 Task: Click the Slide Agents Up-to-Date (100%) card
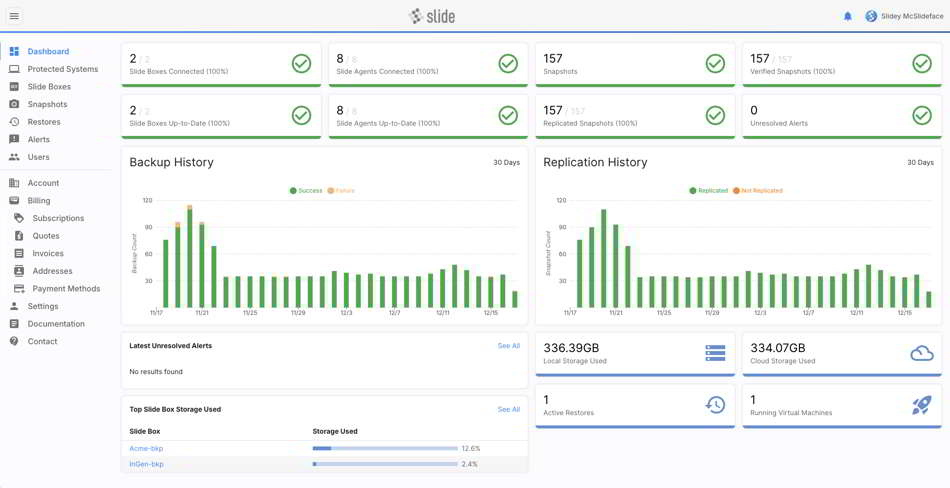coord(428,116)
